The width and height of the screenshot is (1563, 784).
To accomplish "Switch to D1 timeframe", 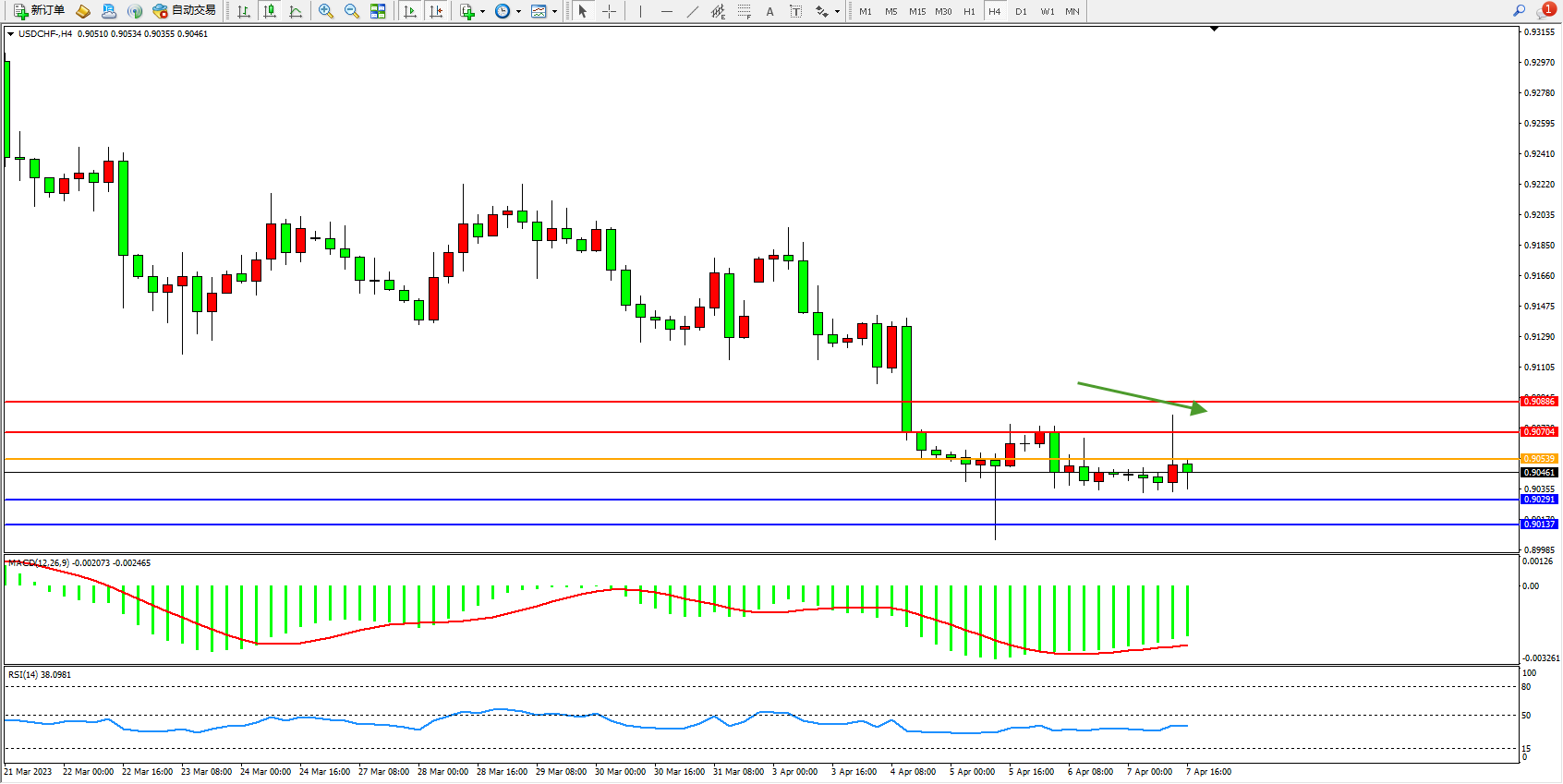I will tap(1021, 11).
